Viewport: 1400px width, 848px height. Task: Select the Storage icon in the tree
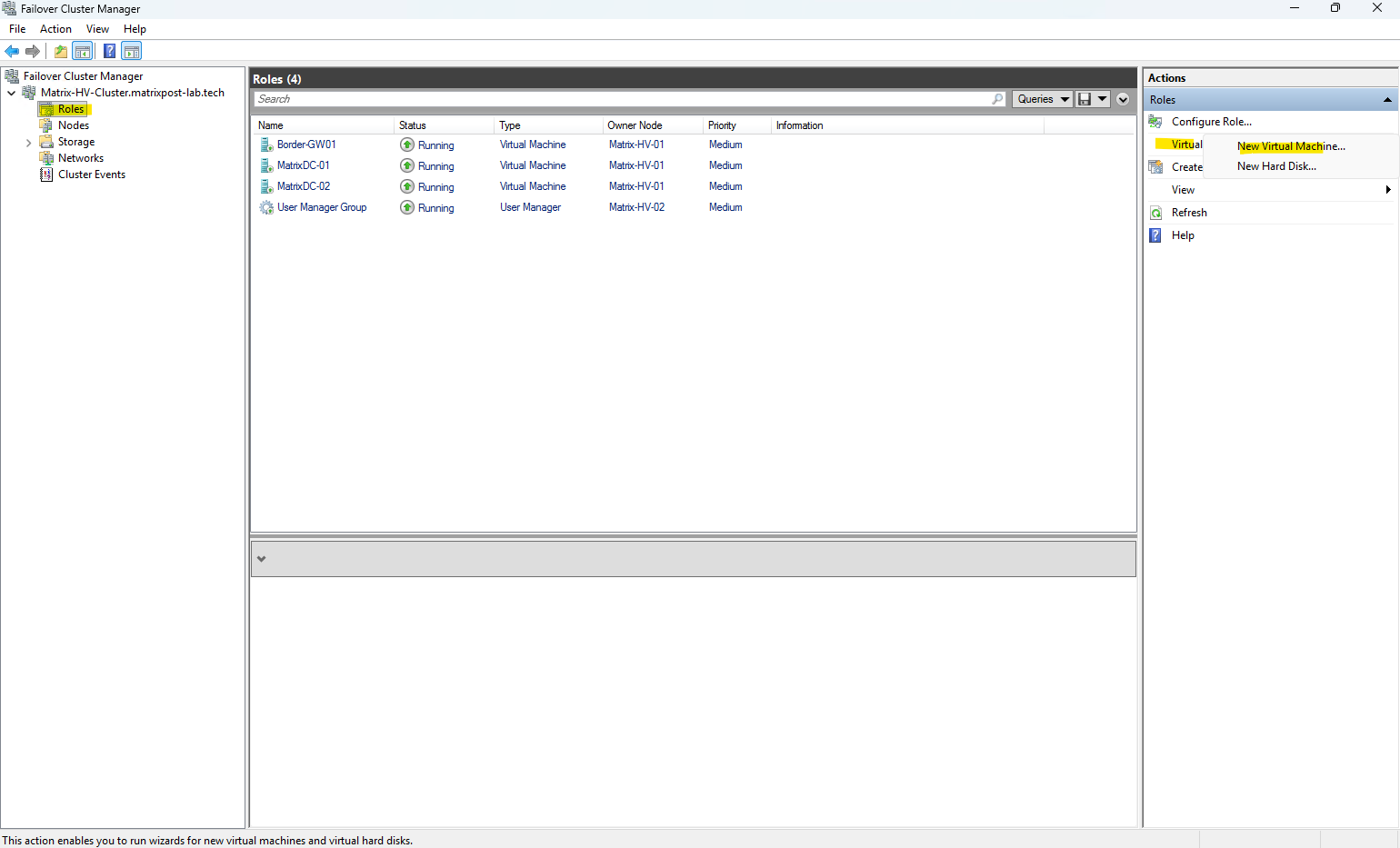(46, 142)
